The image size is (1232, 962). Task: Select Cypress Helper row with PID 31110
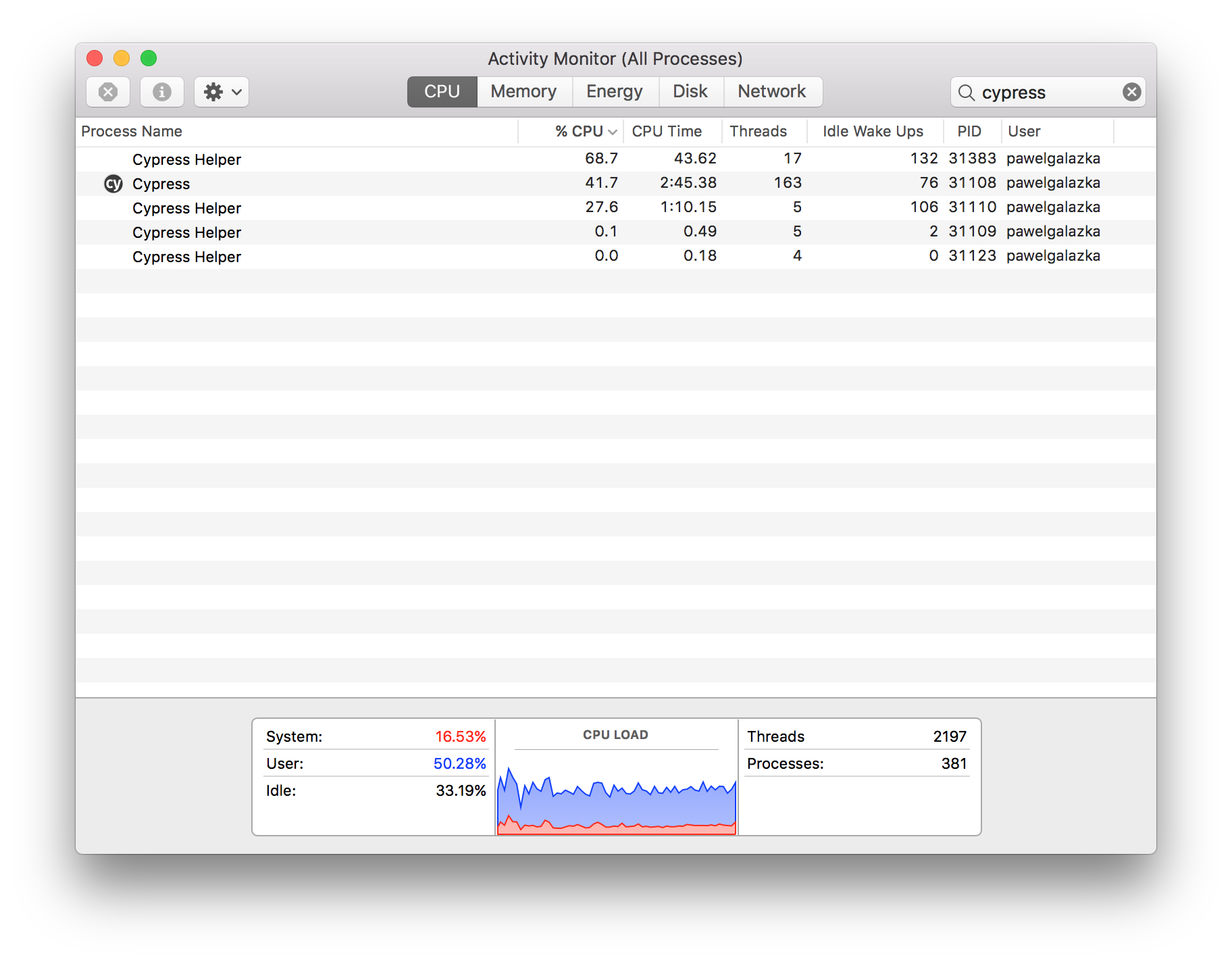click(616, 208)
